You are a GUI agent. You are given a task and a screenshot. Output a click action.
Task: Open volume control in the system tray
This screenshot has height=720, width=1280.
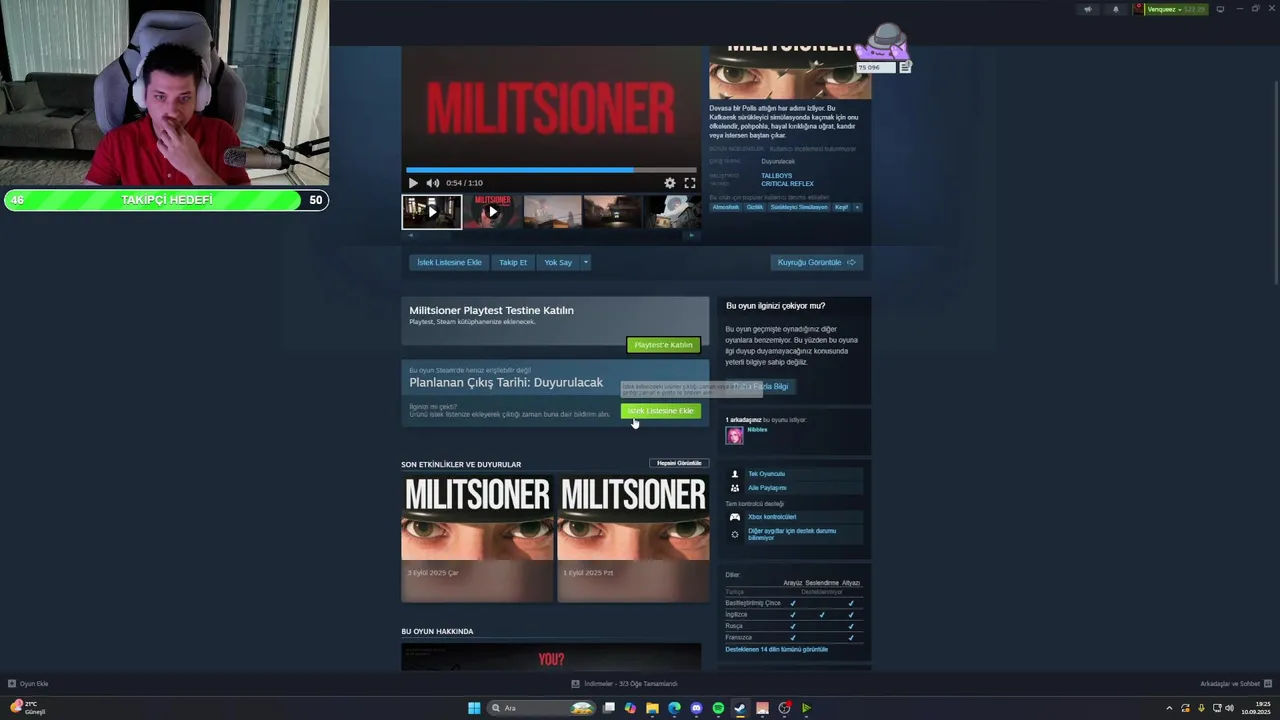click(x=1230, y=708)
